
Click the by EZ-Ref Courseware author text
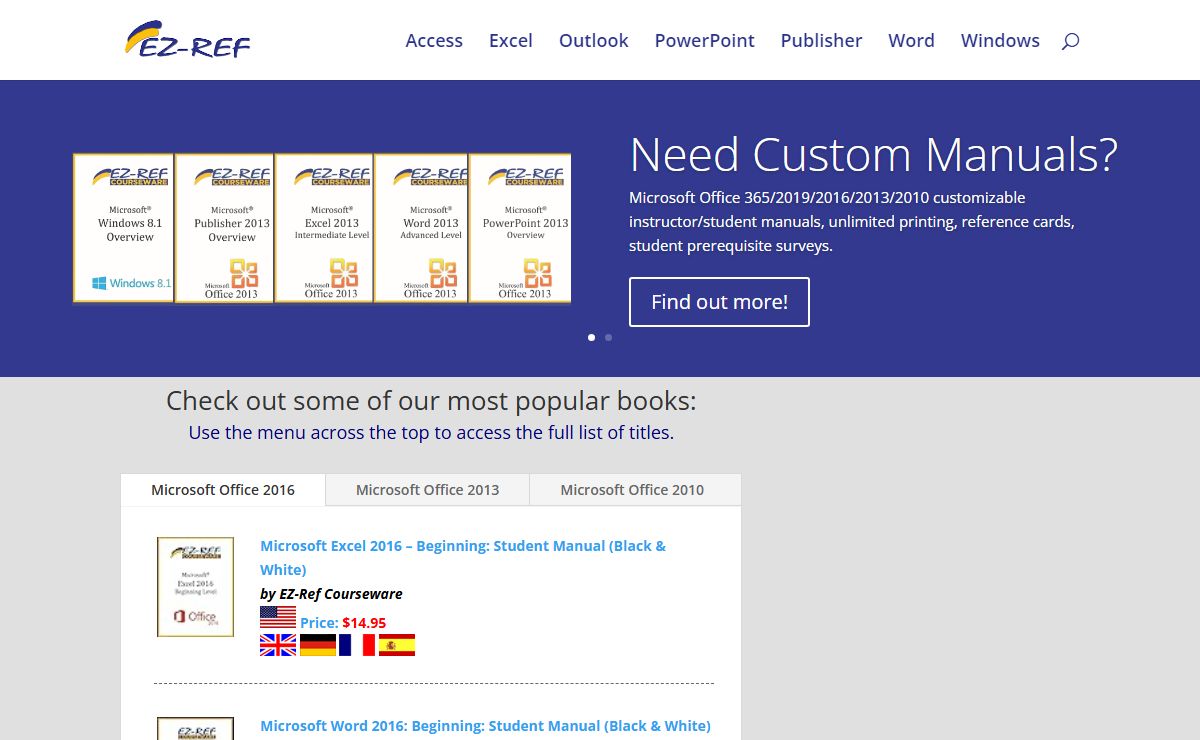pos(331,594)
